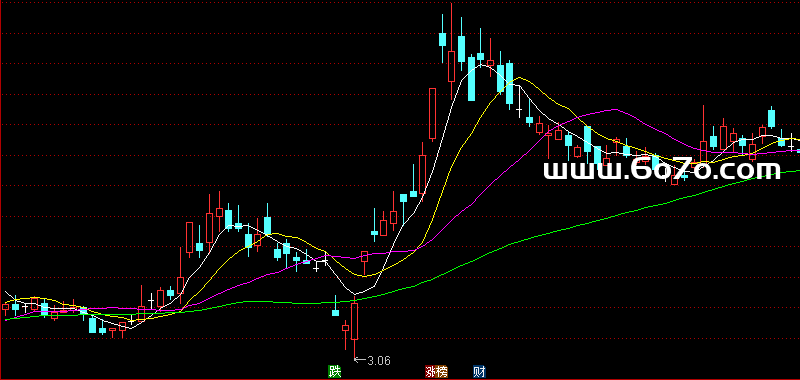Select the first cyan candle at the top
Image resolution: width=800 pixels, height=380 pixels.
(442, 40)
